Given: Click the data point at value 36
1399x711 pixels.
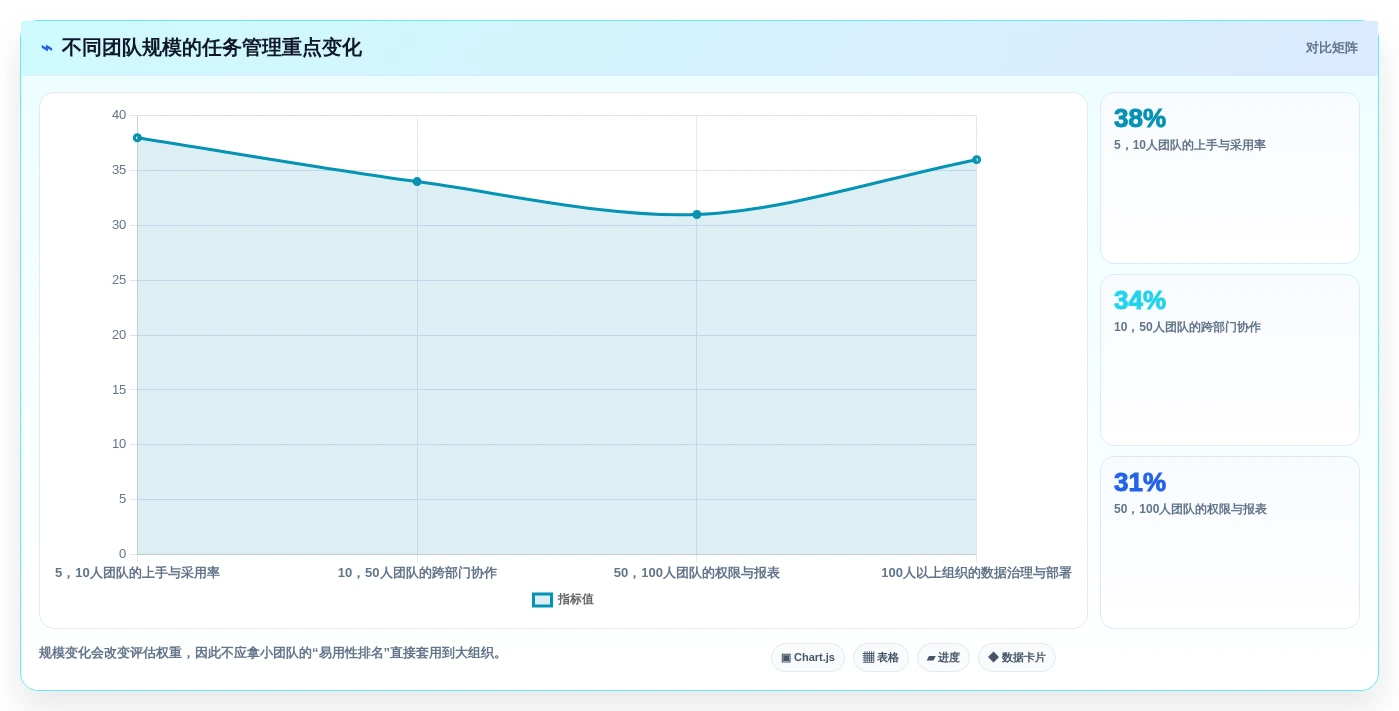Looking at the screenshot, I should [977, 160].
